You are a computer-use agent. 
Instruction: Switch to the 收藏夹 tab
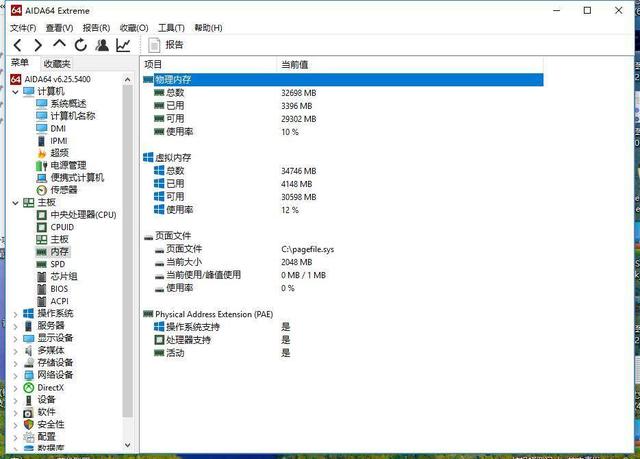point(57,64)
